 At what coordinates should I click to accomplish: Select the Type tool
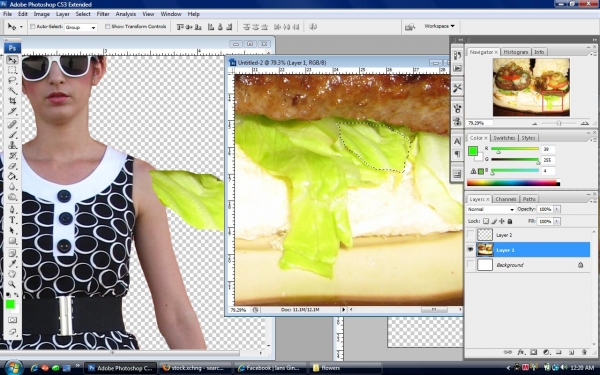(x=12, y=220)
